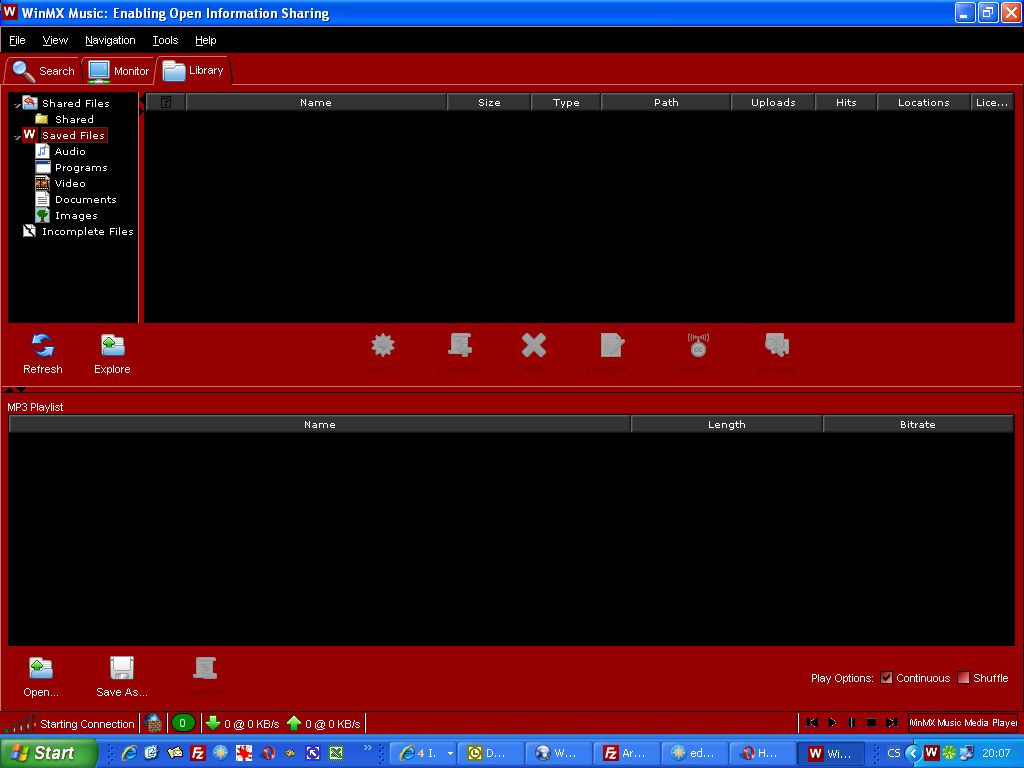The height and width of the screenshot is (768, 1024).
Task: Click the firewall brick-wall icon in status bar
Action: (x=153, y=723)
